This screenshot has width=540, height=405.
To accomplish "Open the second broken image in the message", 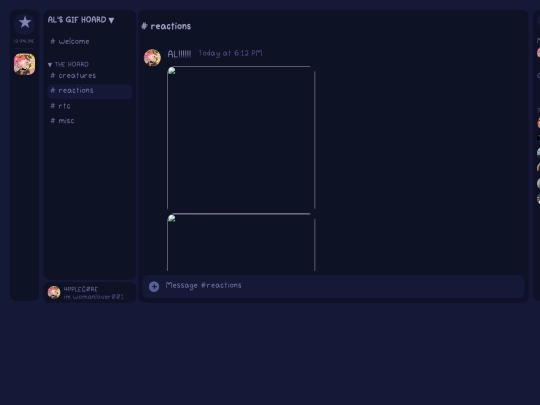I will click(241, 242).
